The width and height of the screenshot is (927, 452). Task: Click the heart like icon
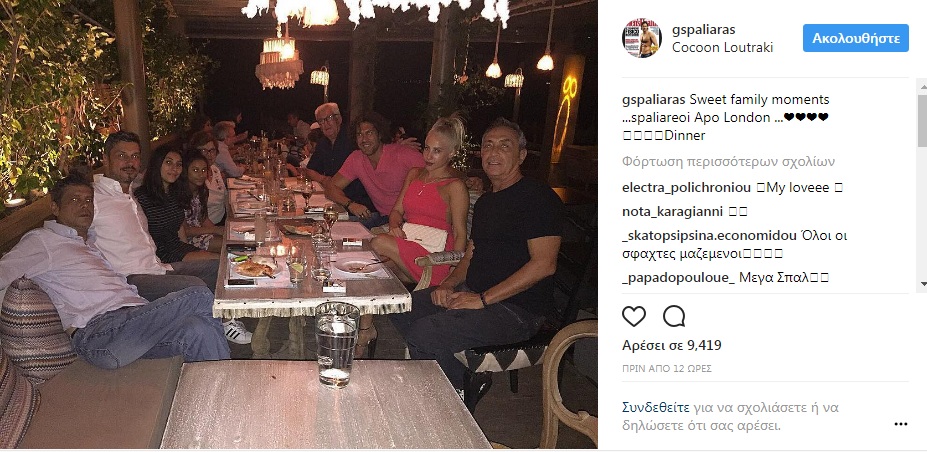click(x=634, y=317)
